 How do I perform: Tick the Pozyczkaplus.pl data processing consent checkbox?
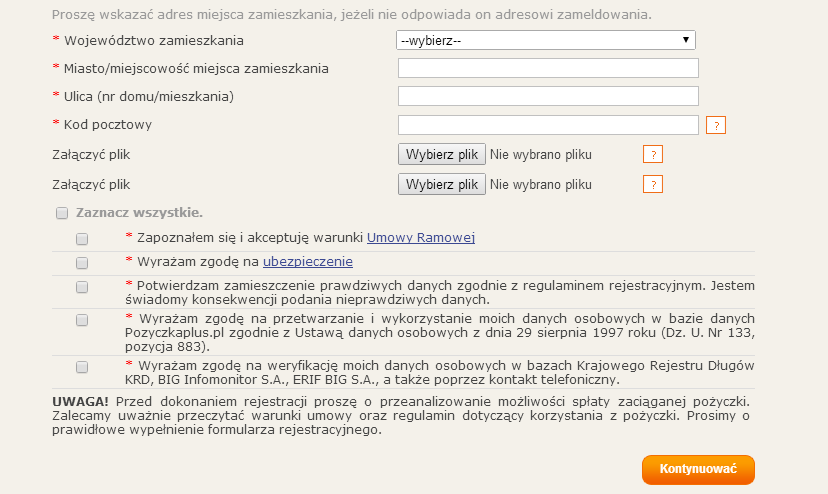point(82,320)
